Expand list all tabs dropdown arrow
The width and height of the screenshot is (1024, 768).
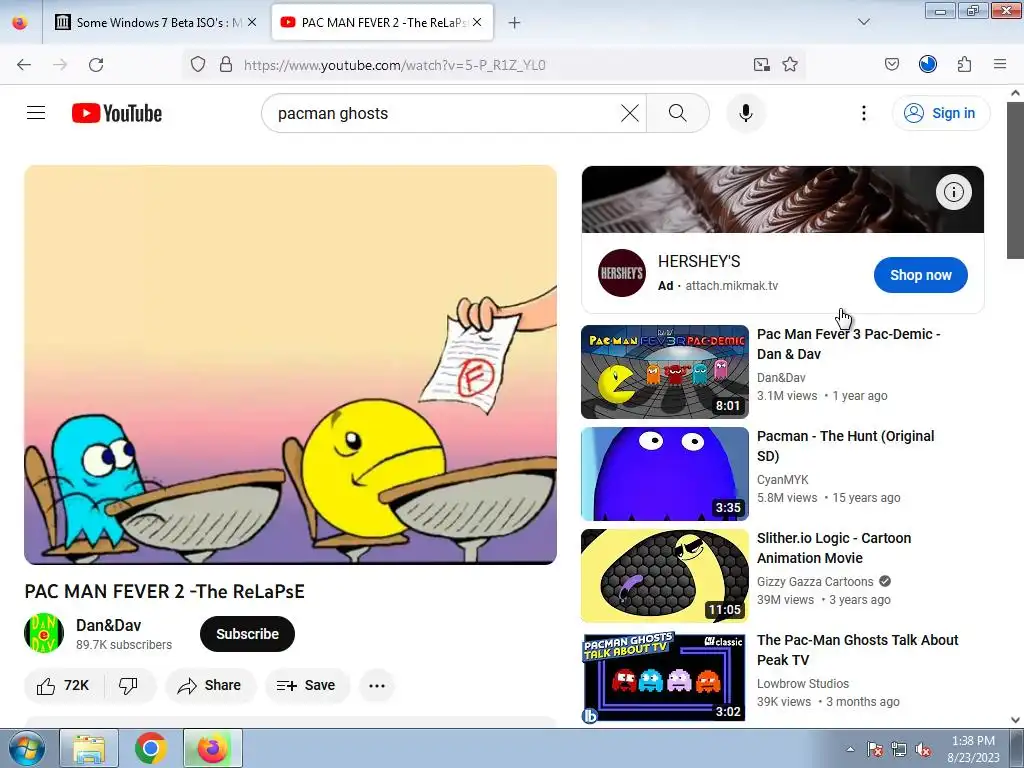coord(863,22)
